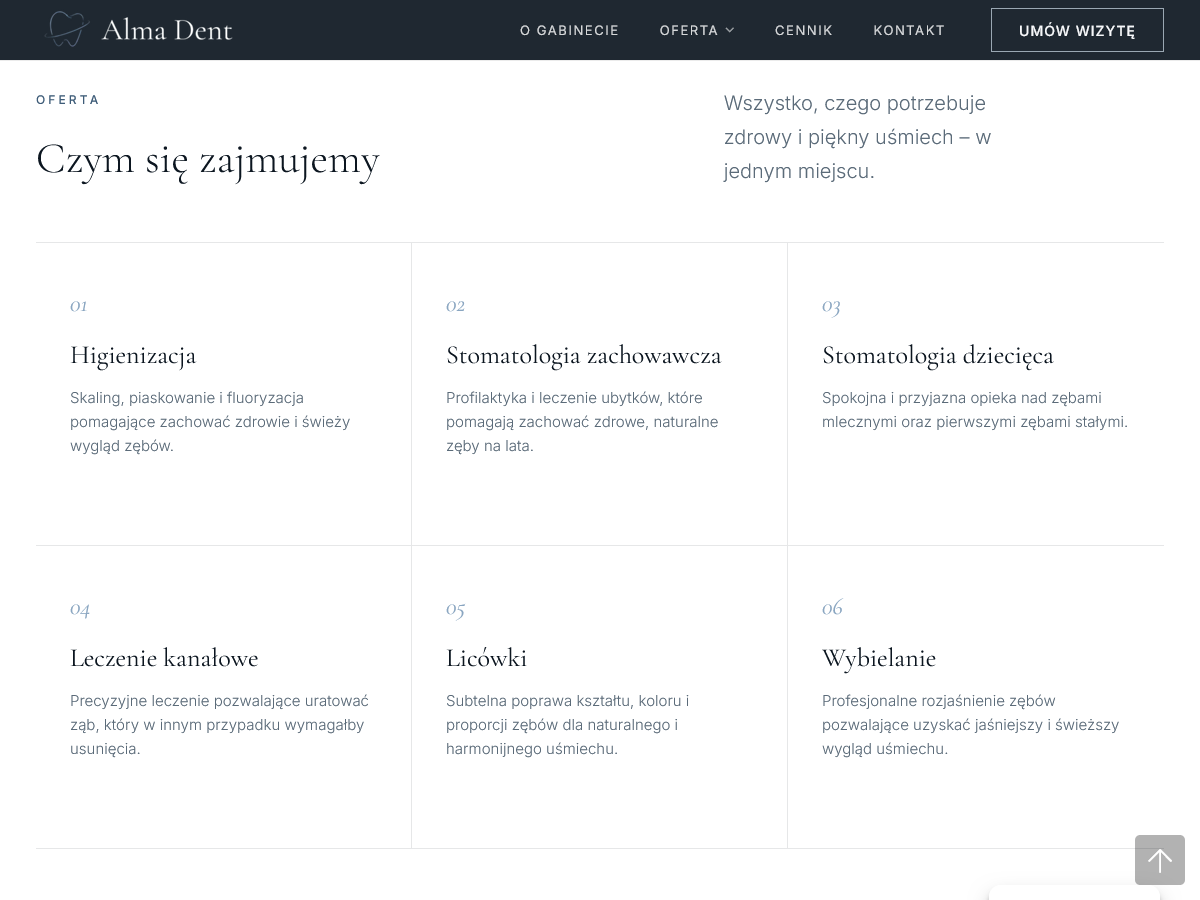Click the Alma Dent tooth logo icon
Screen dimensions: 1200x900
click(x=67, y=29)
